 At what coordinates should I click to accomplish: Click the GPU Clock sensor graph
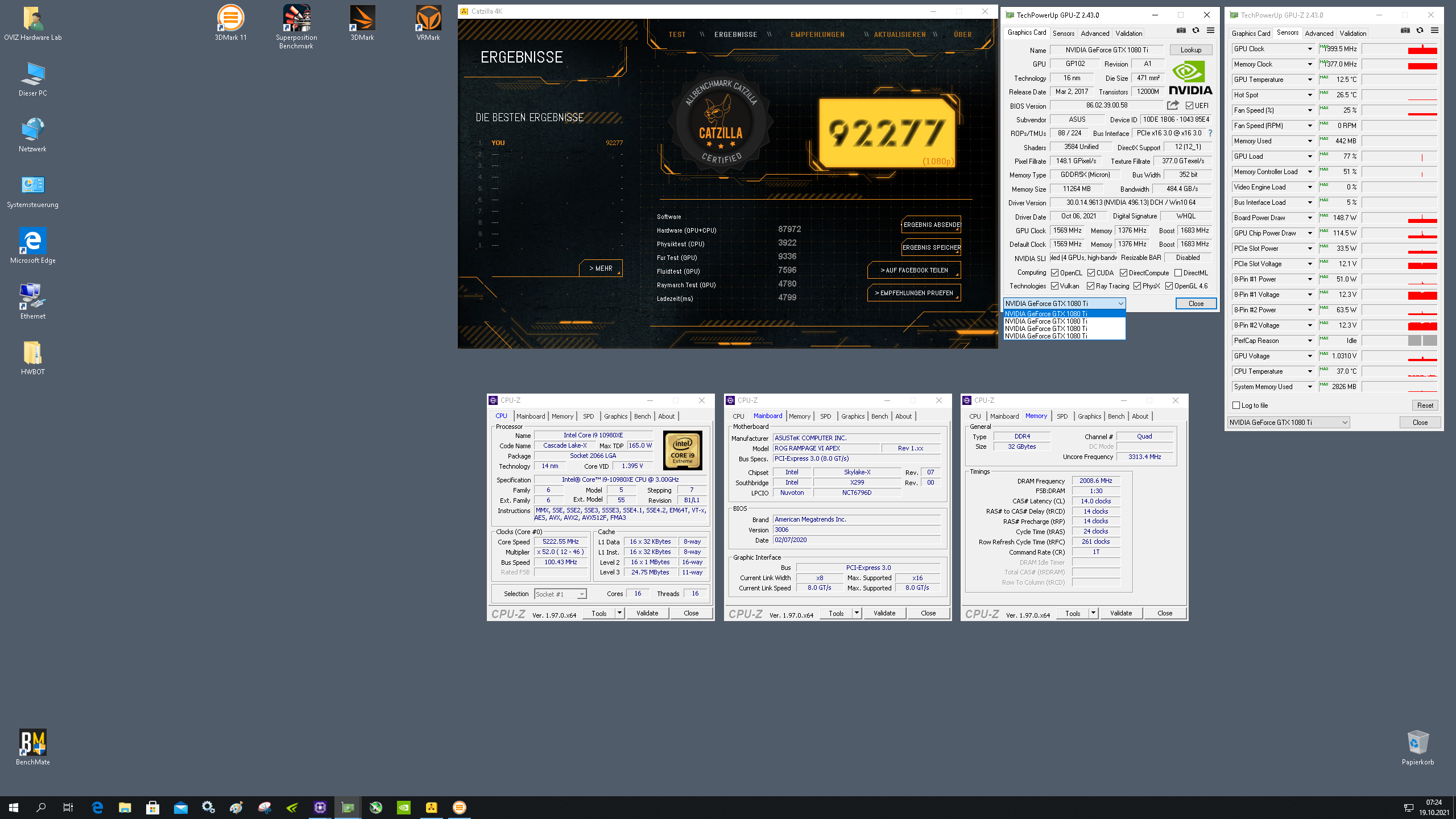pyautogui.click(x=1400, y=49)
